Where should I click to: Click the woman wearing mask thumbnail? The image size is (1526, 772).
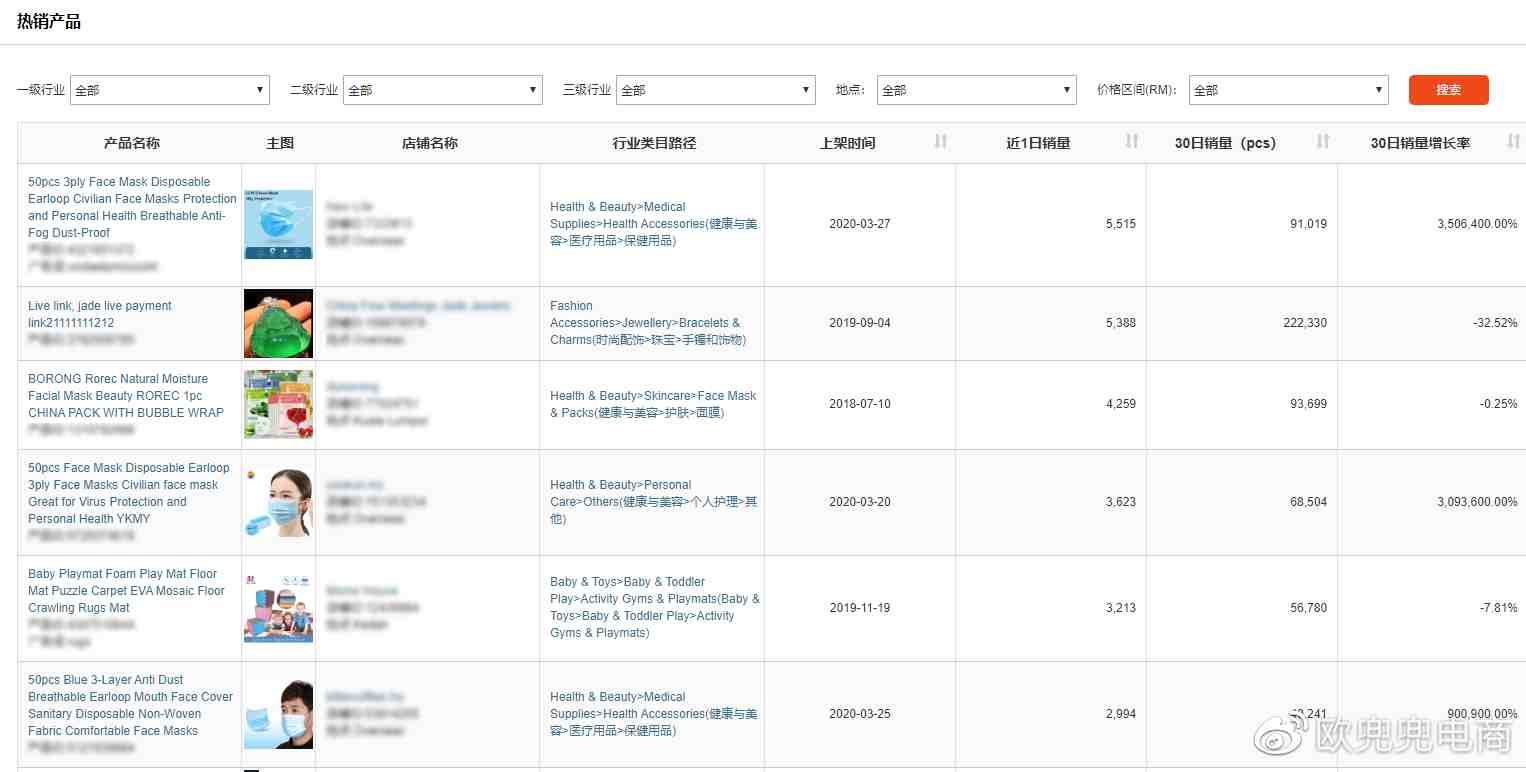(x=278, y=502)
